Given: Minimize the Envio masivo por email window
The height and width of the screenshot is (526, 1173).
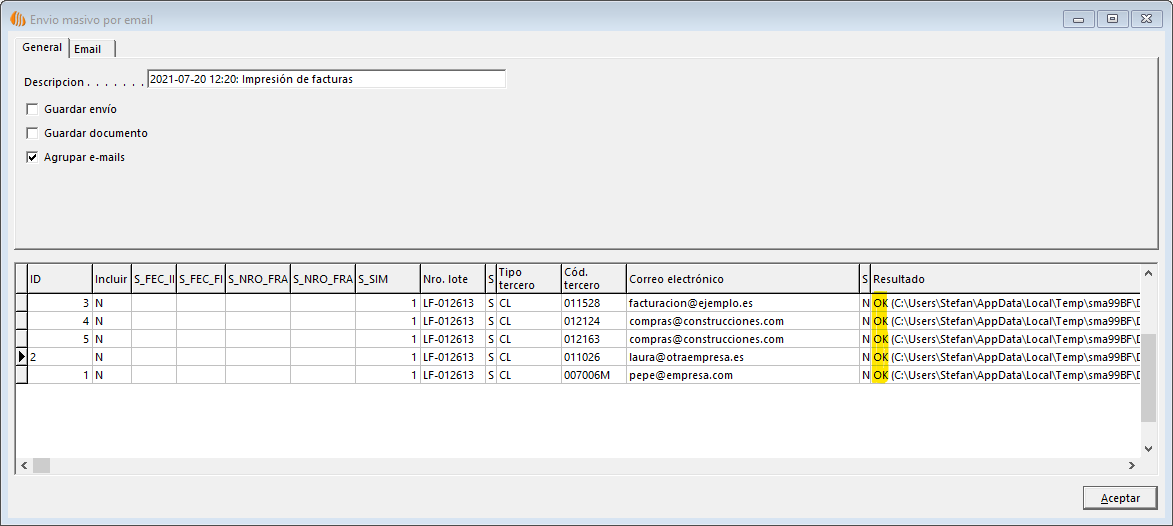Looking at the screenshot, I should click(1080, 19).
